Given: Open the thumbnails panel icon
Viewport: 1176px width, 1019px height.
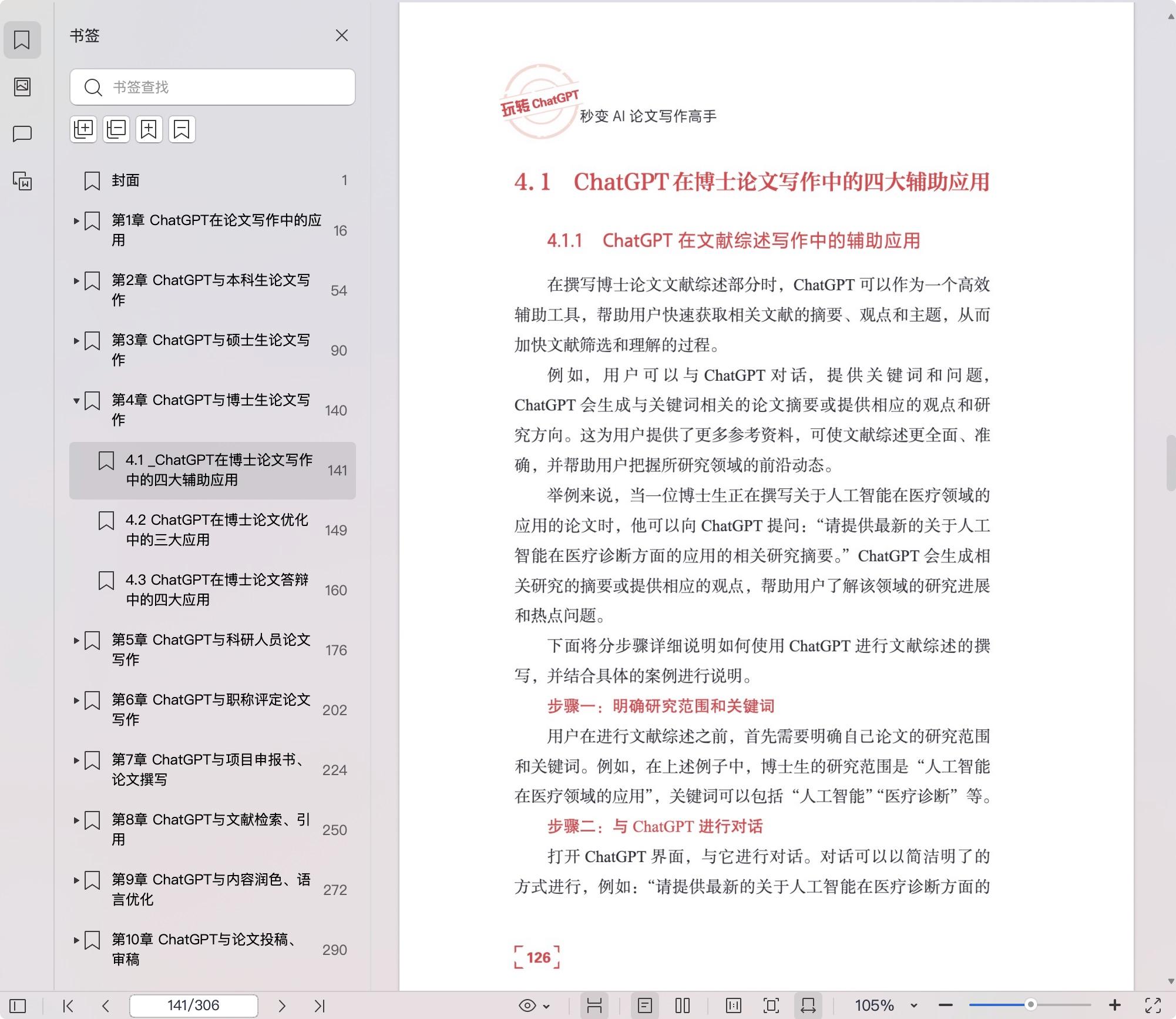Looking at the screenshot, I should click(22, 87).
